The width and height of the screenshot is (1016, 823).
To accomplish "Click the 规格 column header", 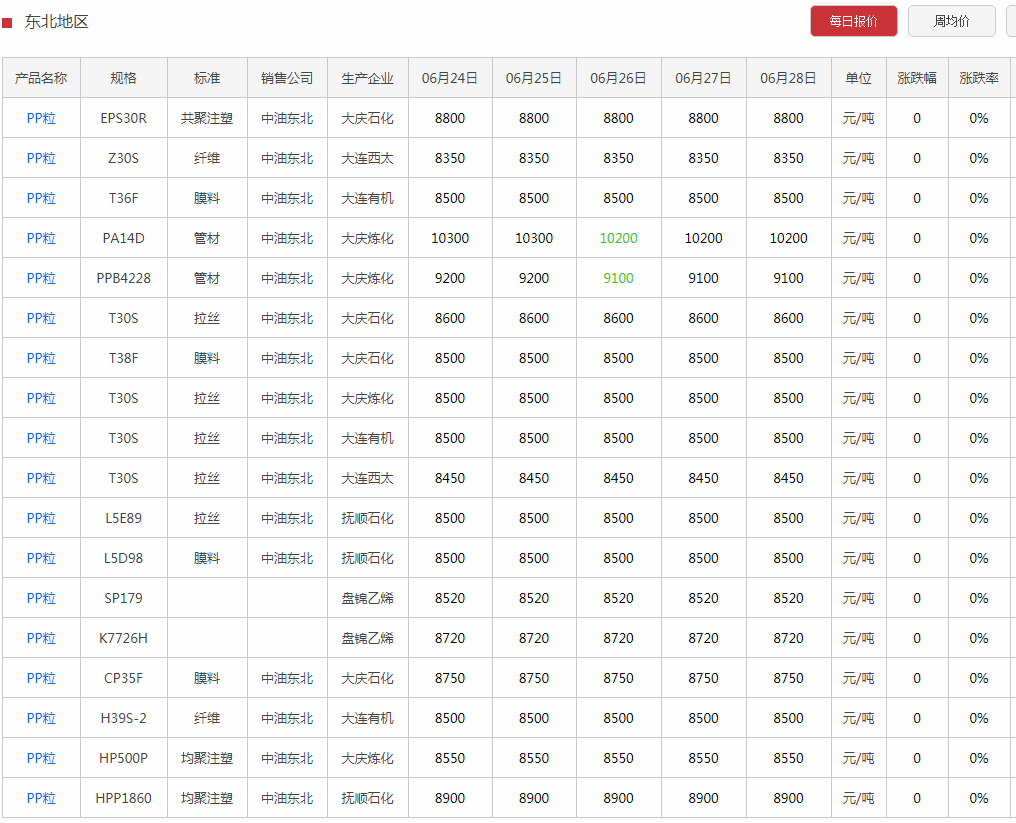I will (x=123, y=78).
